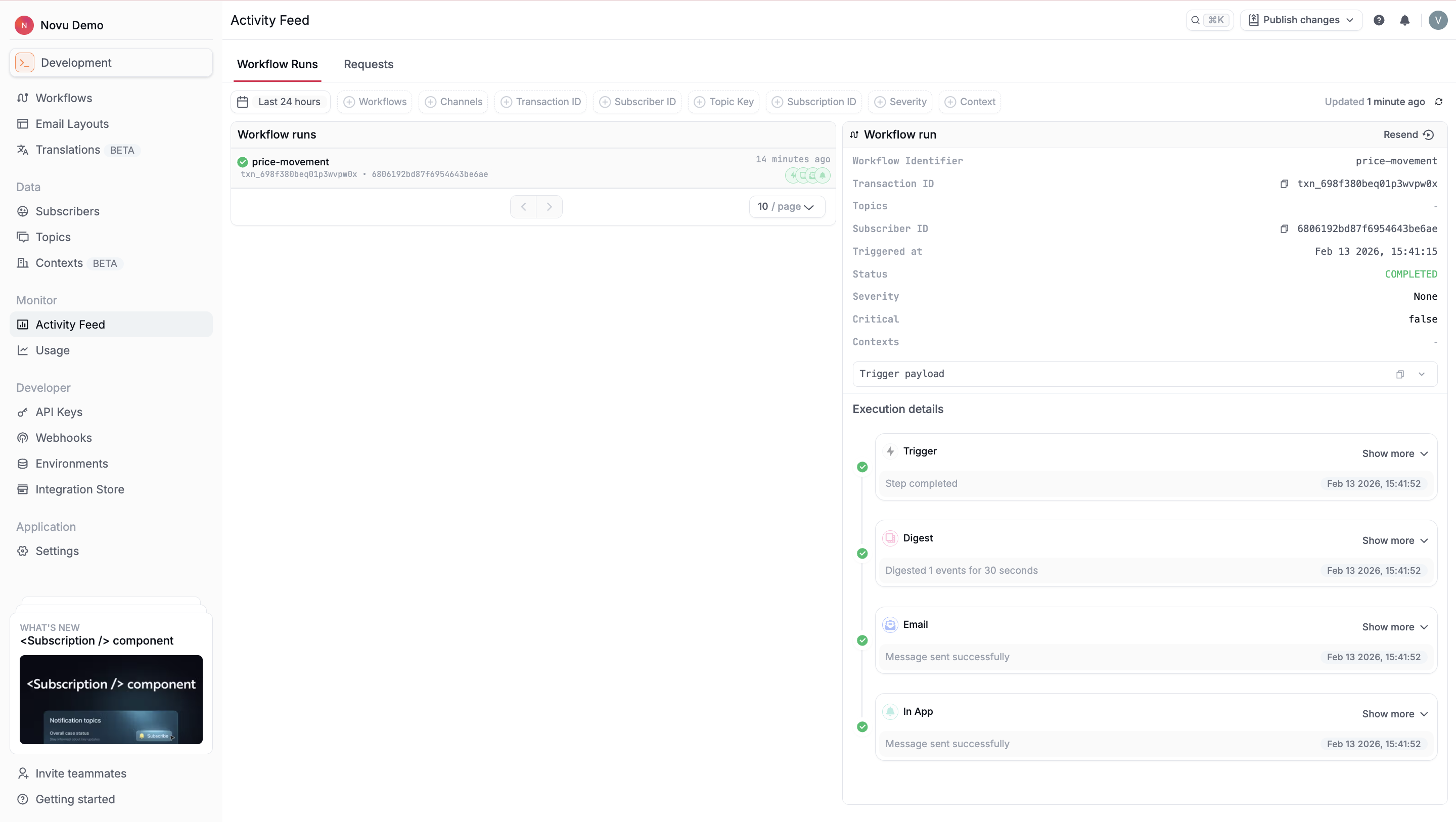1456x822 pixels.
Task: Copy the Transaction ID value
Action: (1284, 184)
